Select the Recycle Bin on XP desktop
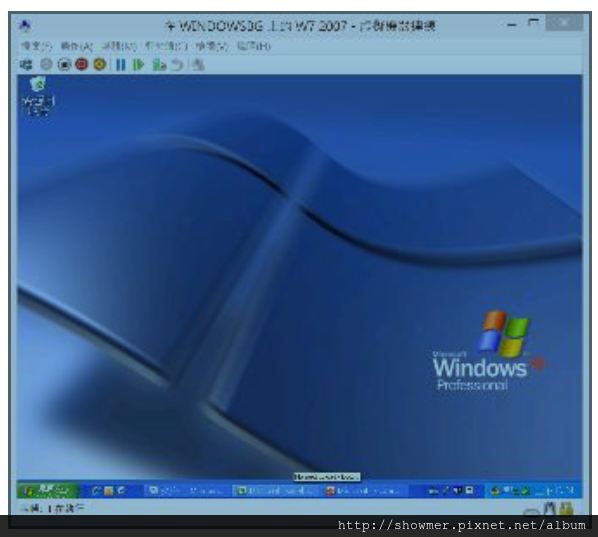The image size is (598, 537). (x=38, y=95)
